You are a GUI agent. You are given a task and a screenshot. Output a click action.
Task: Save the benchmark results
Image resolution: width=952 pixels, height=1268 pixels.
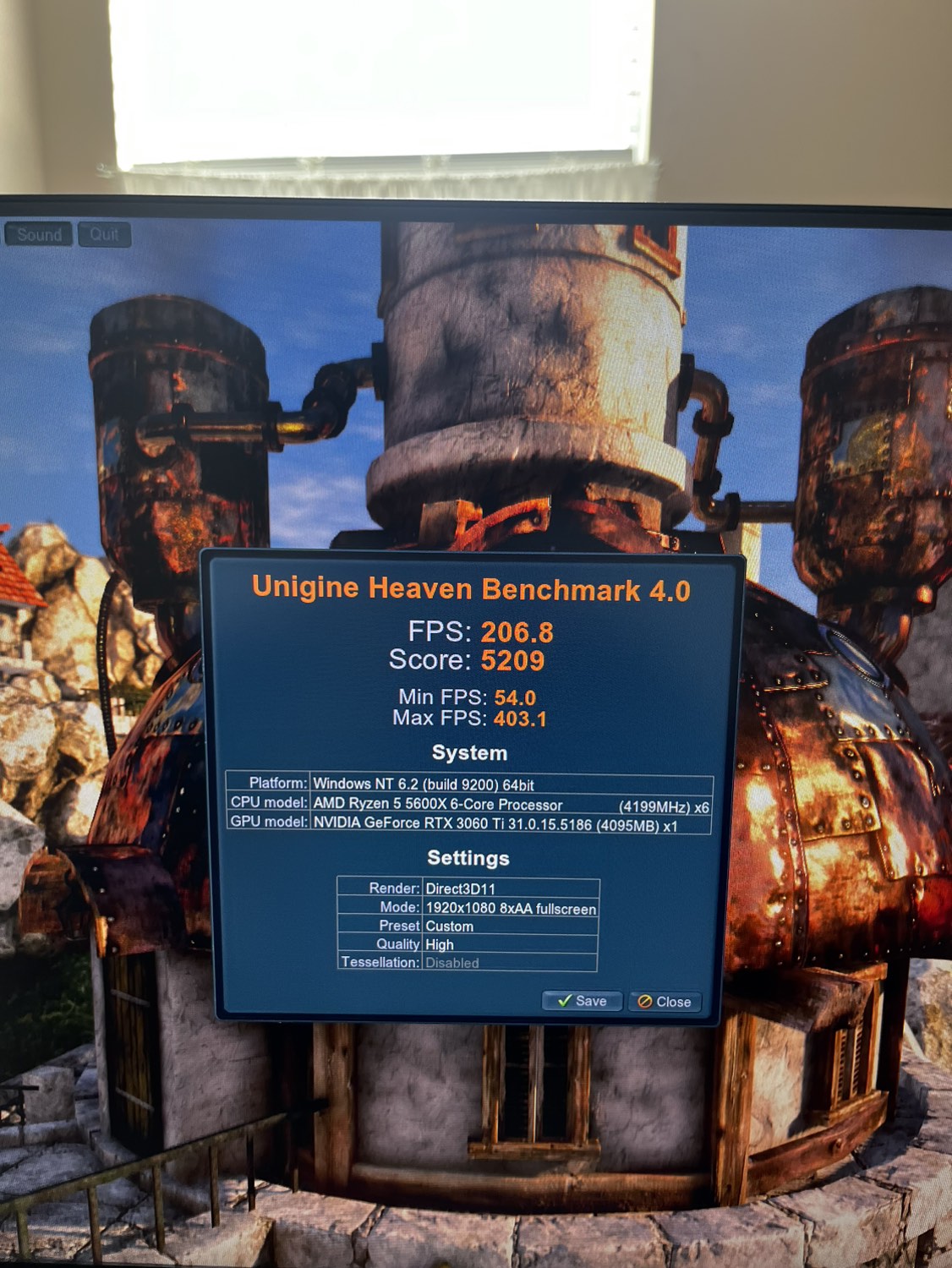pos(582,1001)
